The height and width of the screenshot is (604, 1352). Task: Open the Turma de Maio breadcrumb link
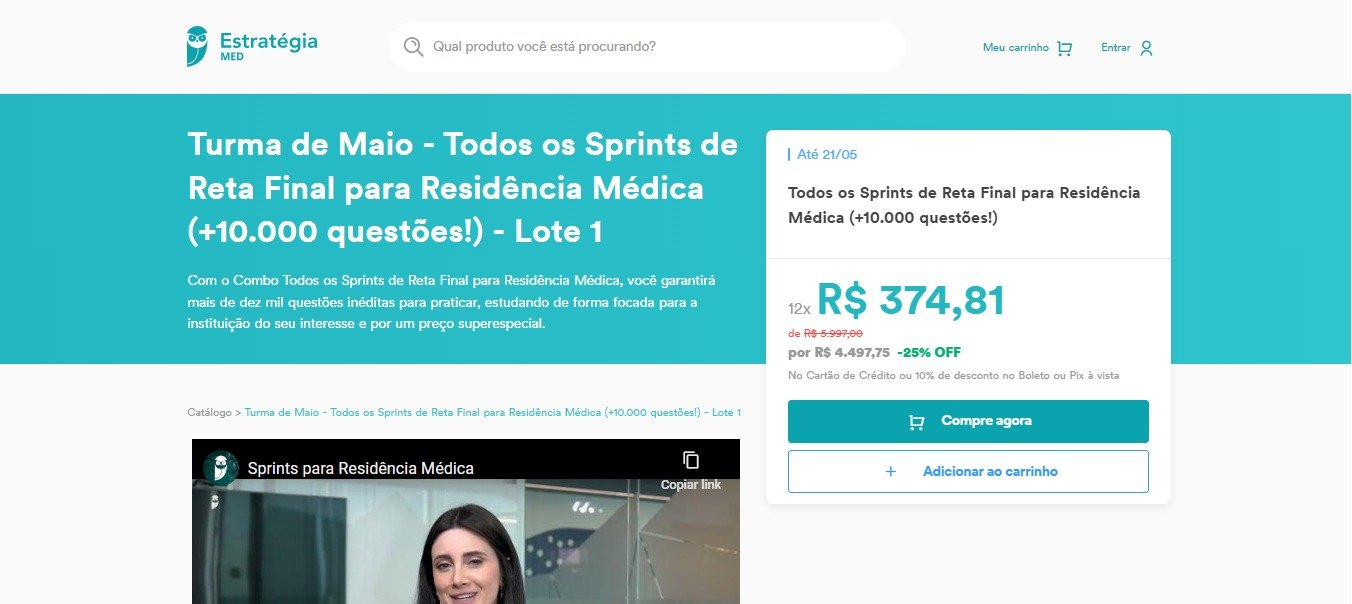[x=493, y=412]
